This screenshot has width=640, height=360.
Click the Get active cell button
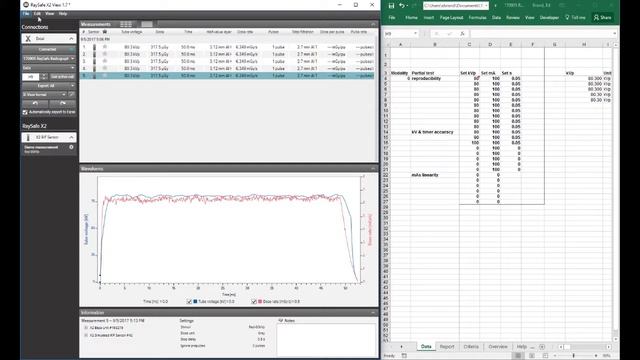pos(62,77)
